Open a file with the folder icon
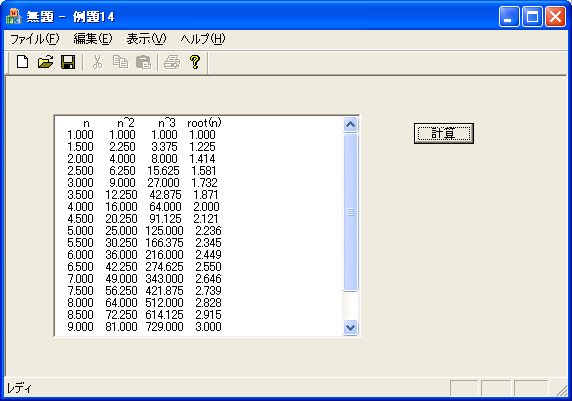 click(46, 62)
